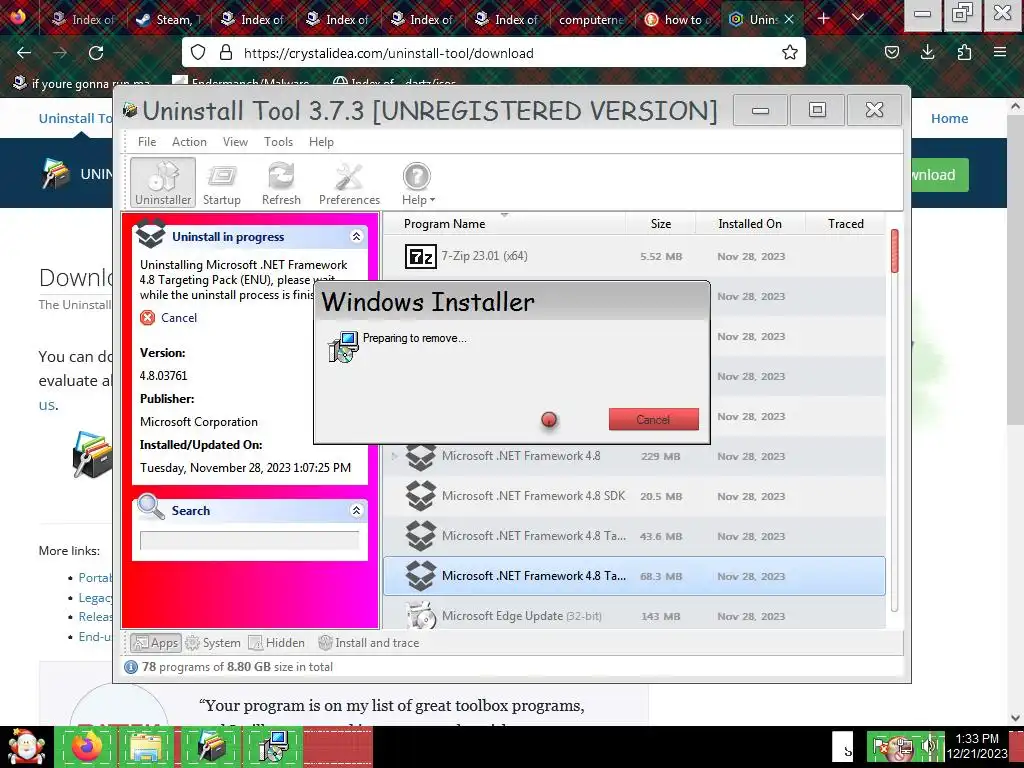Open Windows Installer taskbar icon

click(274, 747)
